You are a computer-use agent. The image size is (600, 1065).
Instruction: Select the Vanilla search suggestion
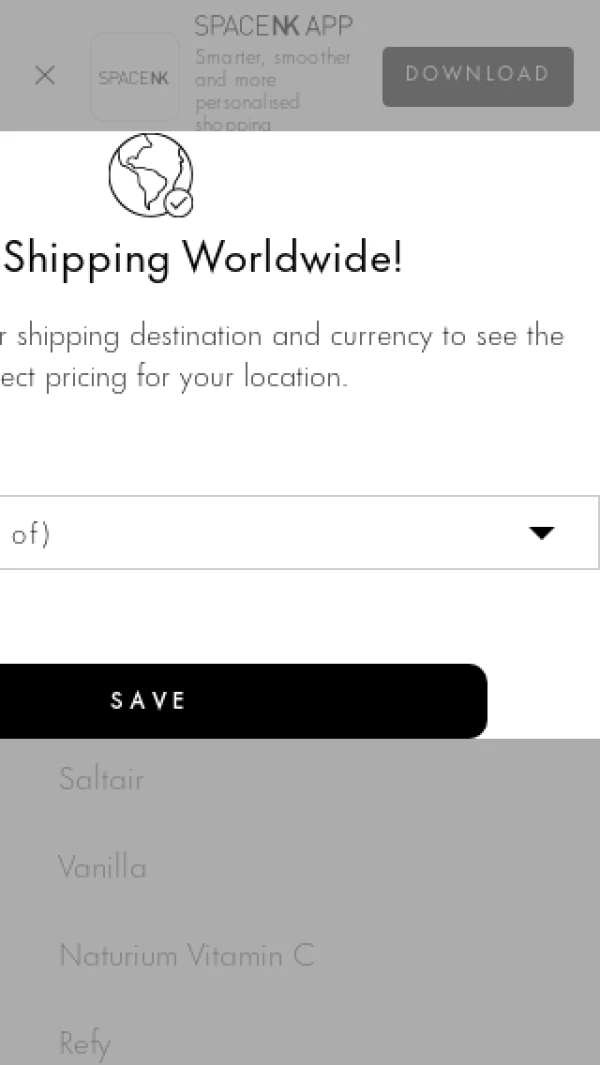[102, 867]
